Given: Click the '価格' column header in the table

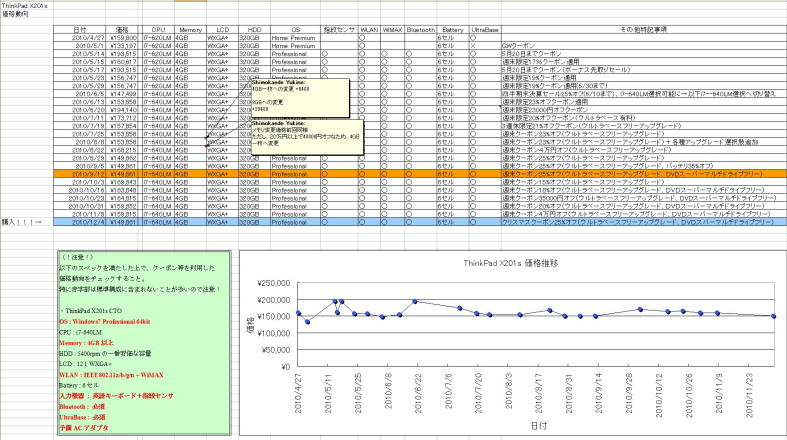Looking at the screenshot, I should pos(122,30).
